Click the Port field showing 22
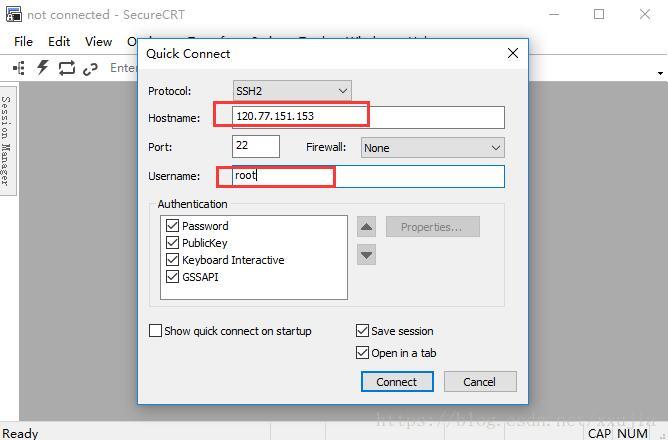 [256, 146]
